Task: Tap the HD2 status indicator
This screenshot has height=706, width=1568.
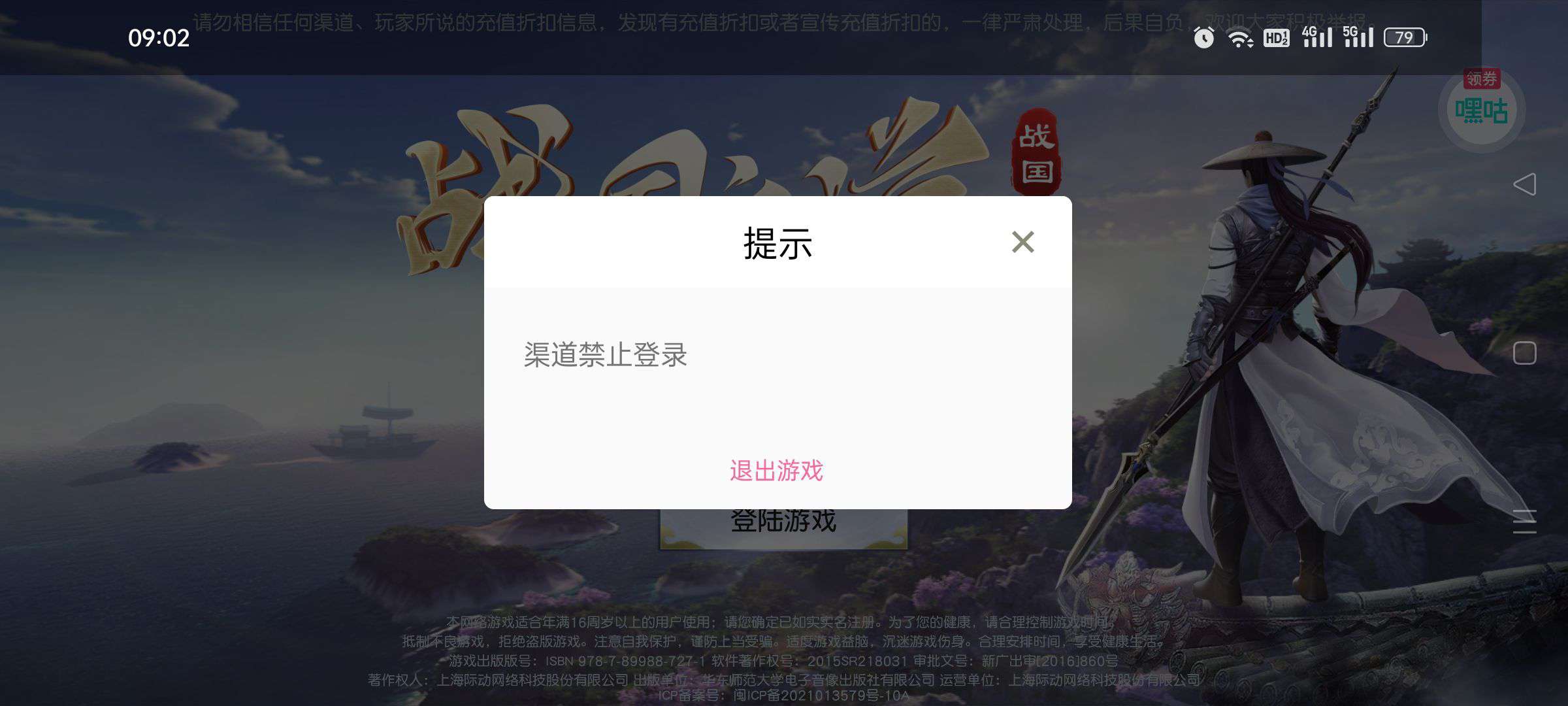Action: [1276, 38]
